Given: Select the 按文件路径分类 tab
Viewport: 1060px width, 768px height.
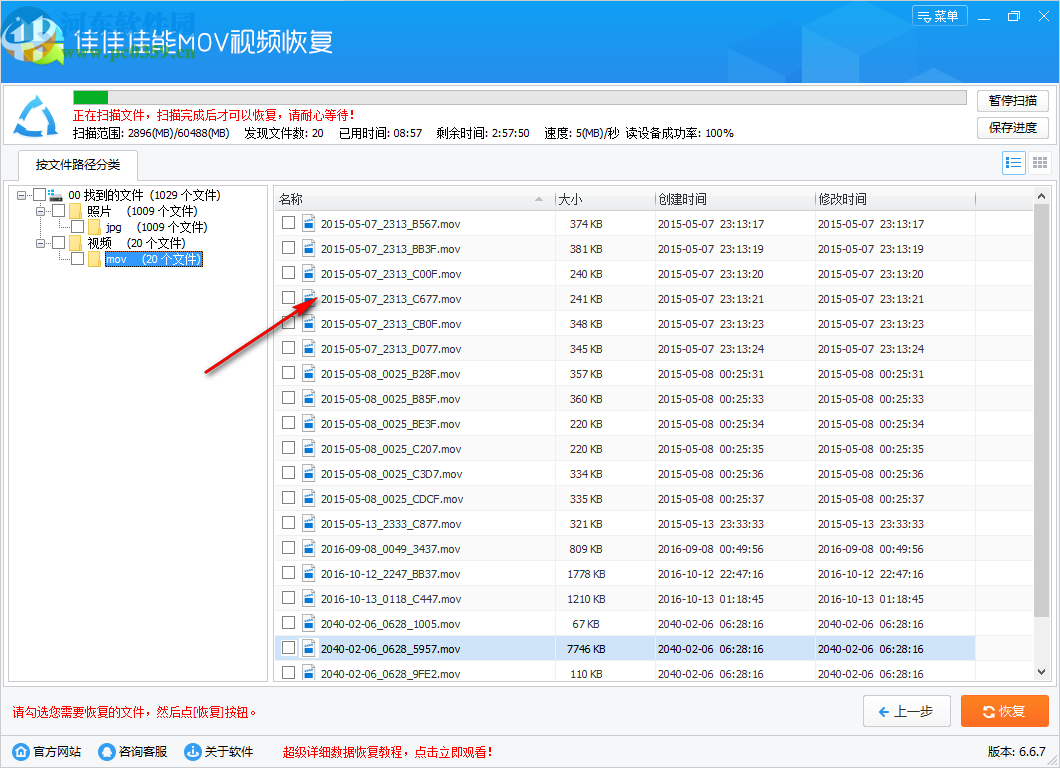Looking at the screenshot, I should tap(77, 165).
